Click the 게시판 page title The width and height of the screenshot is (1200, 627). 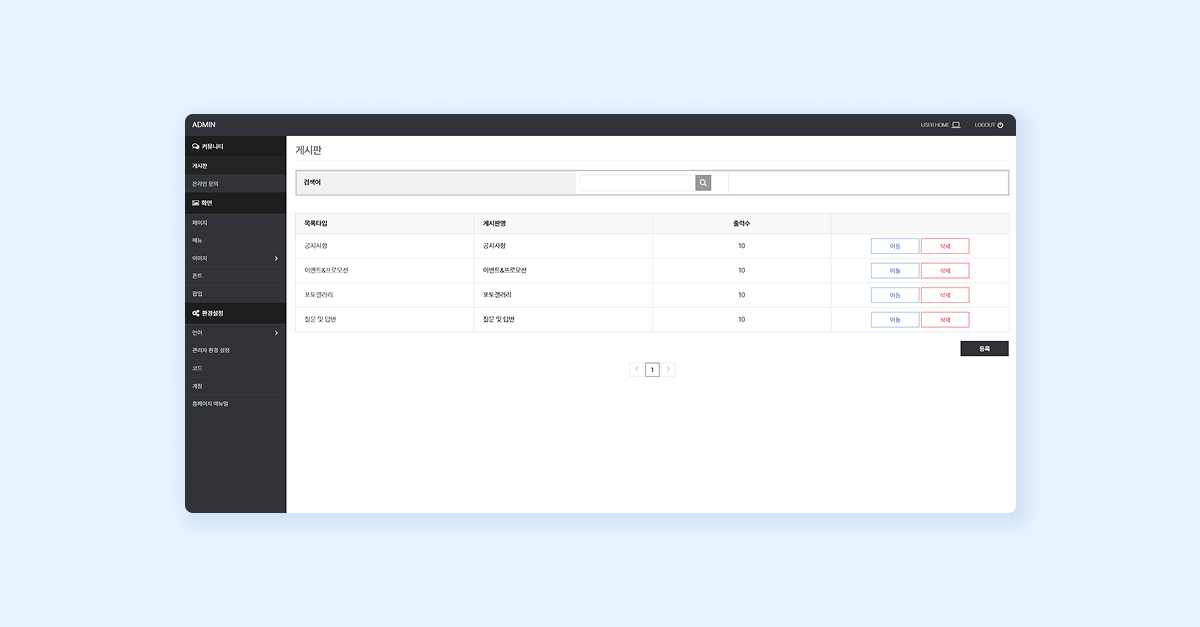coord(309,150)
